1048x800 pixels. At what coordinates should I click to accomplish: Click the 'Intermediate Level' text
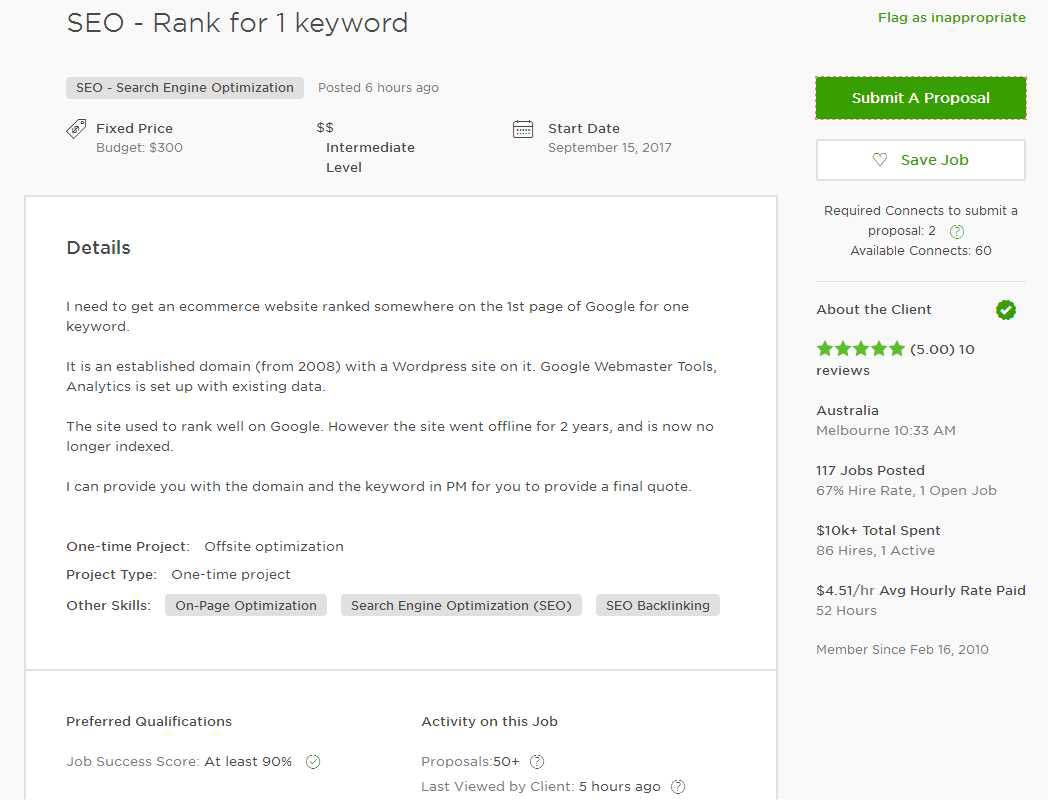point(370,158)
